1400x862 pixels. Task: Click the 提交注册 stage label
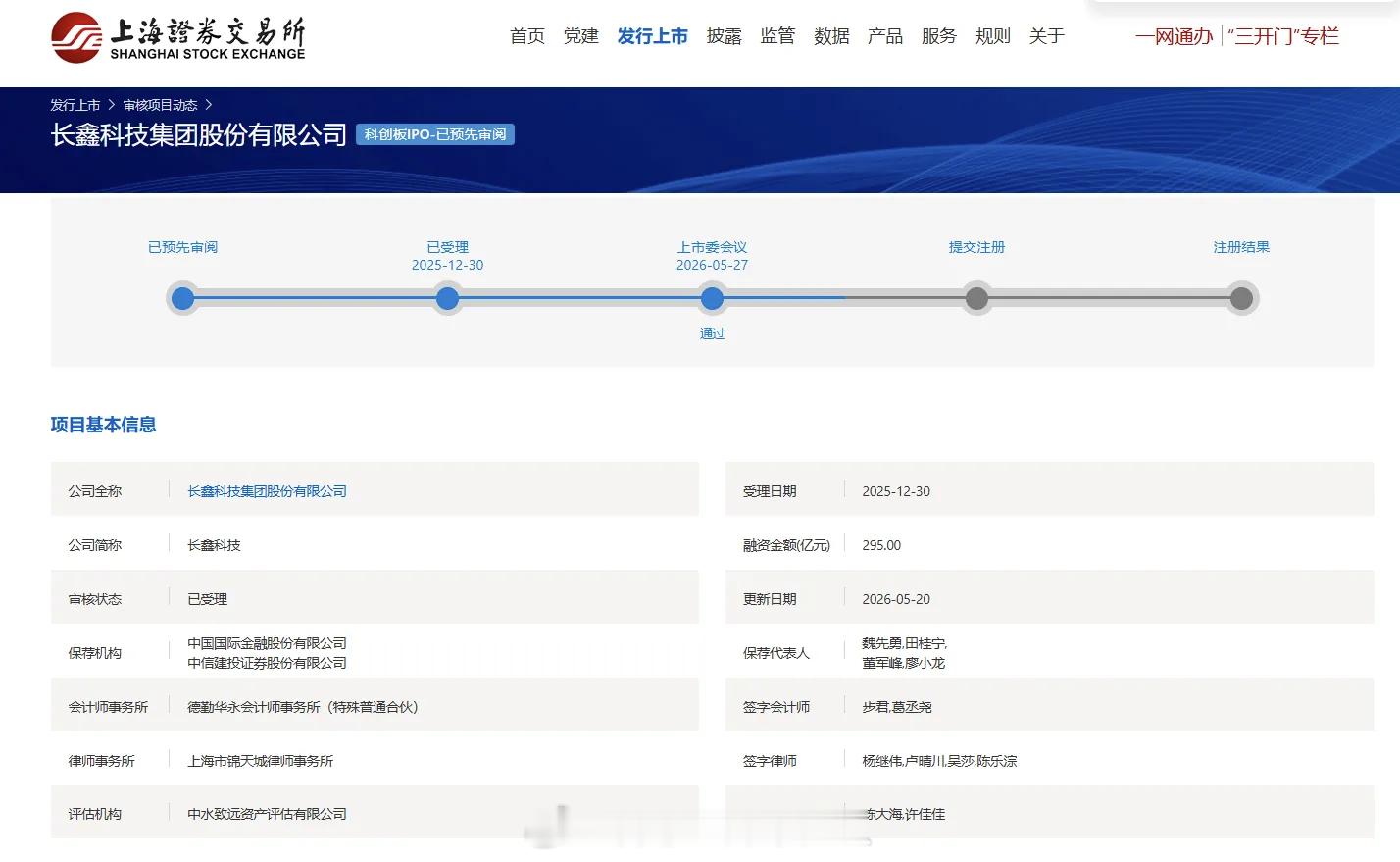click(x=977, y=247)
